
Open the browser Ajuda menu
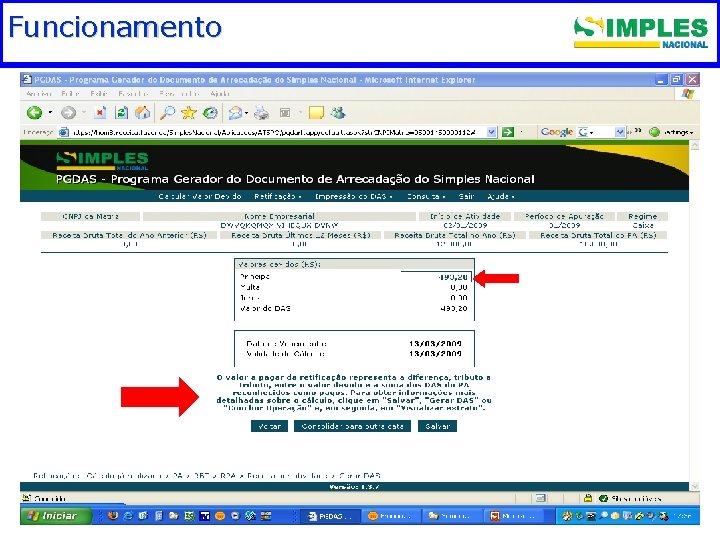219,94
